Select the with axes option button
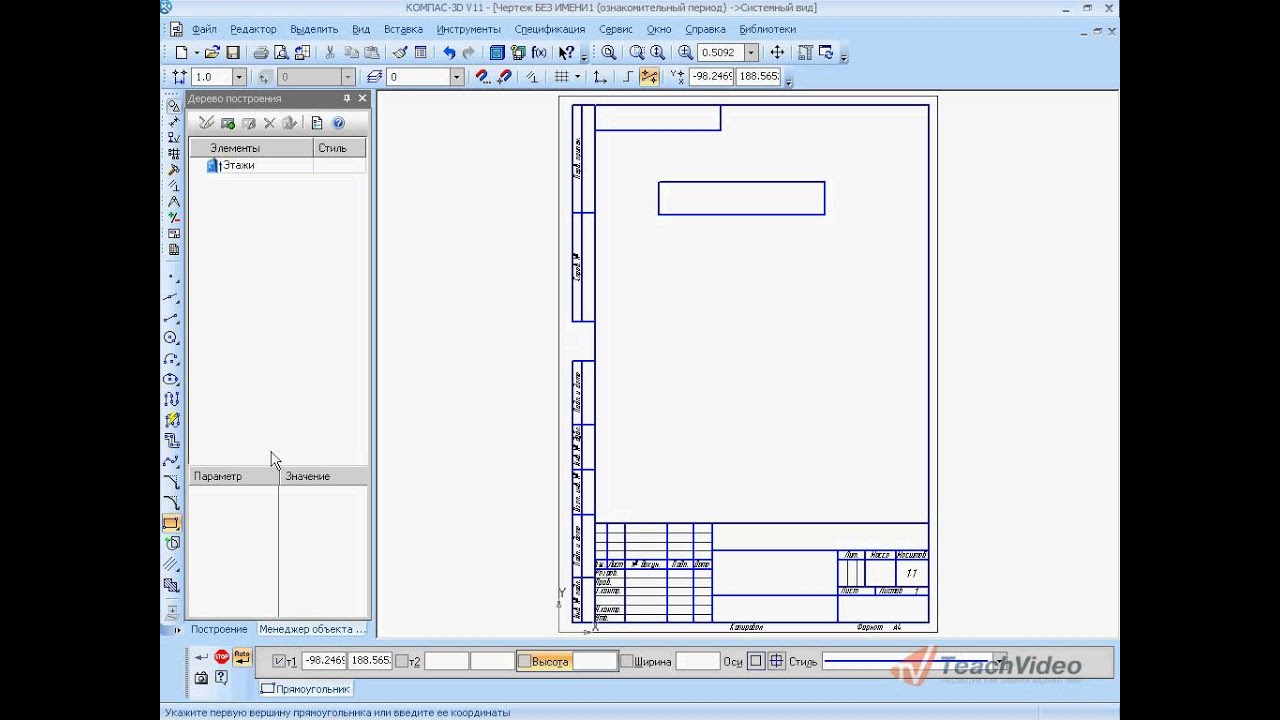Image resolution: width=1280 pixels, height=720 pixels. click(x=776, y=661)
